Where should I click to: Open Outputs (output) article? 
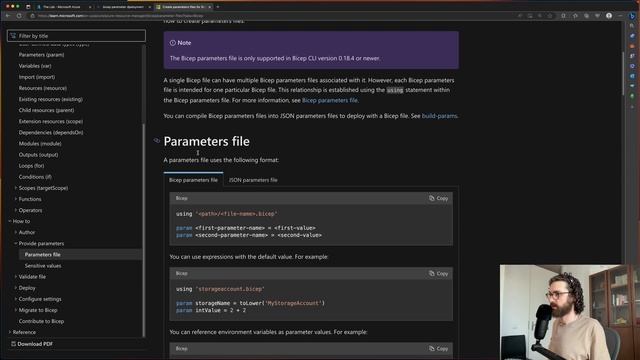38,154
